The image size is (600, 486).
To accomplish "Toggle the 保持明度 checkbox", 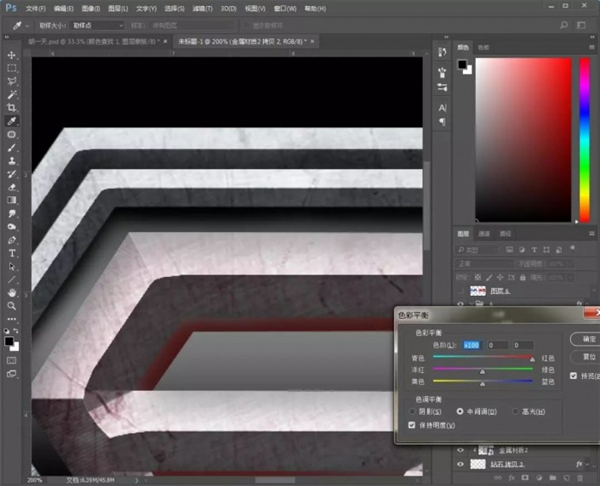I will [x=413, y=425].
